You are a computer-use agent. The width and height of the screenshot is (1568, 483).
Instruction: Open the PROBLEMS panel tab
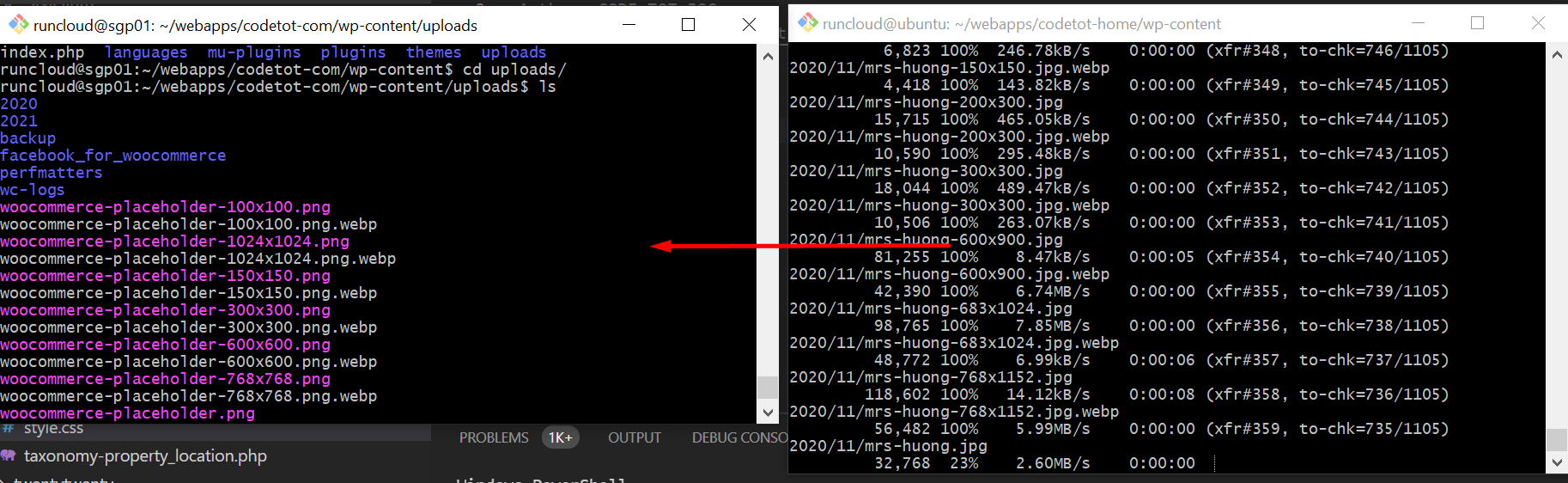pos(494,437)
